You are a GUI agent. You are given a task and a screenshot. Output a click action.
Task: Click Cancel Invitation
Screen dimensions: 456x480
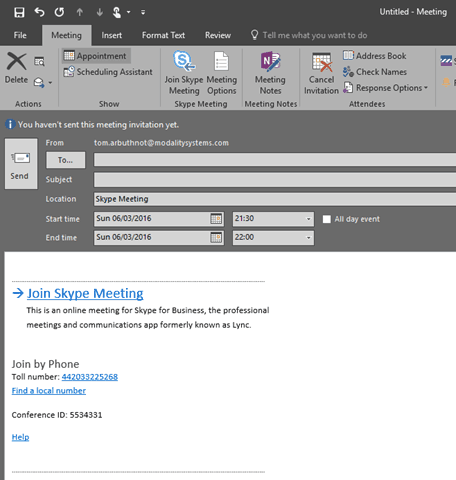coord(321,73)
